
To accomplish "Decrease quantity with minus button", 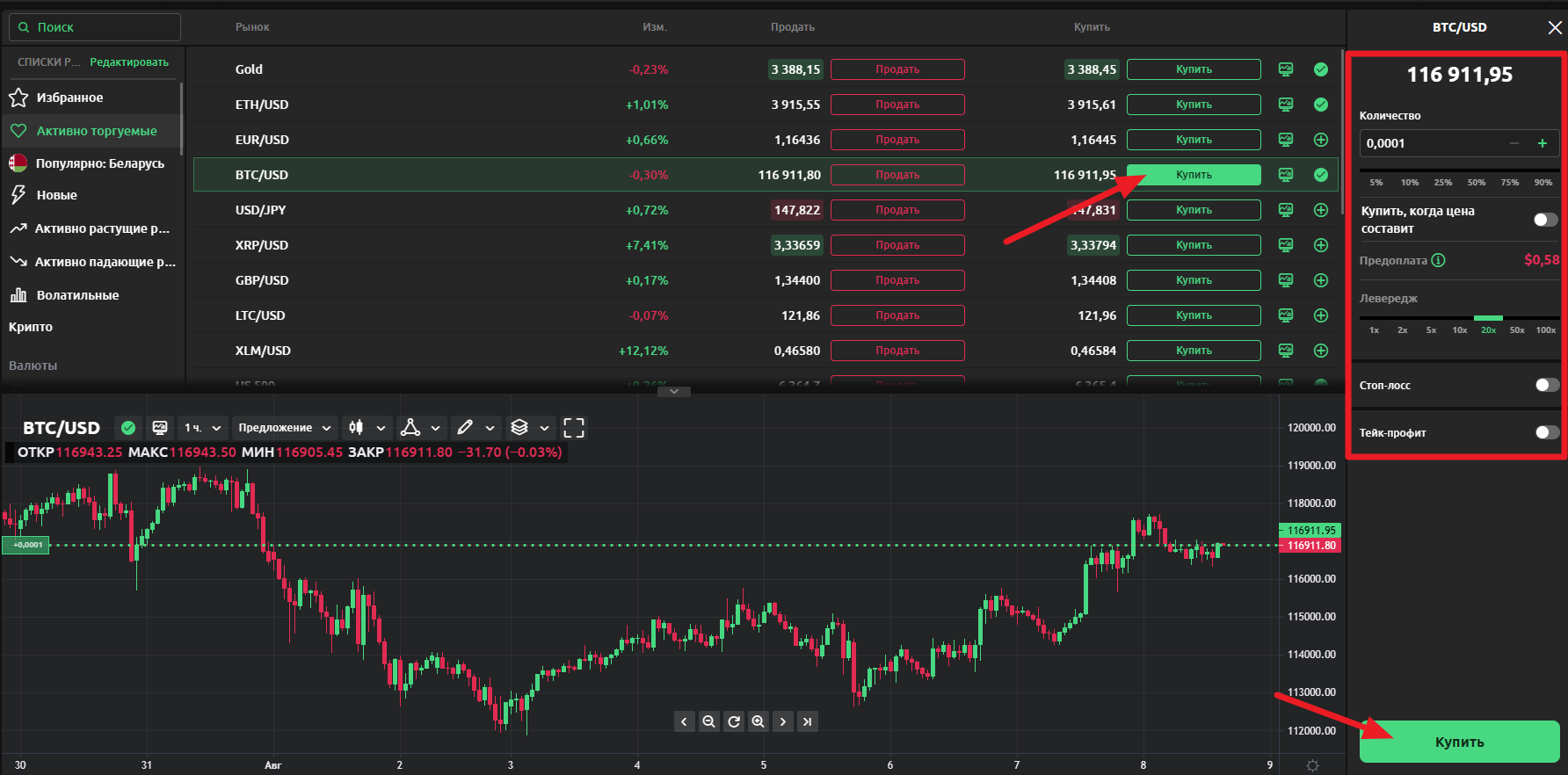I will 1514,143.
